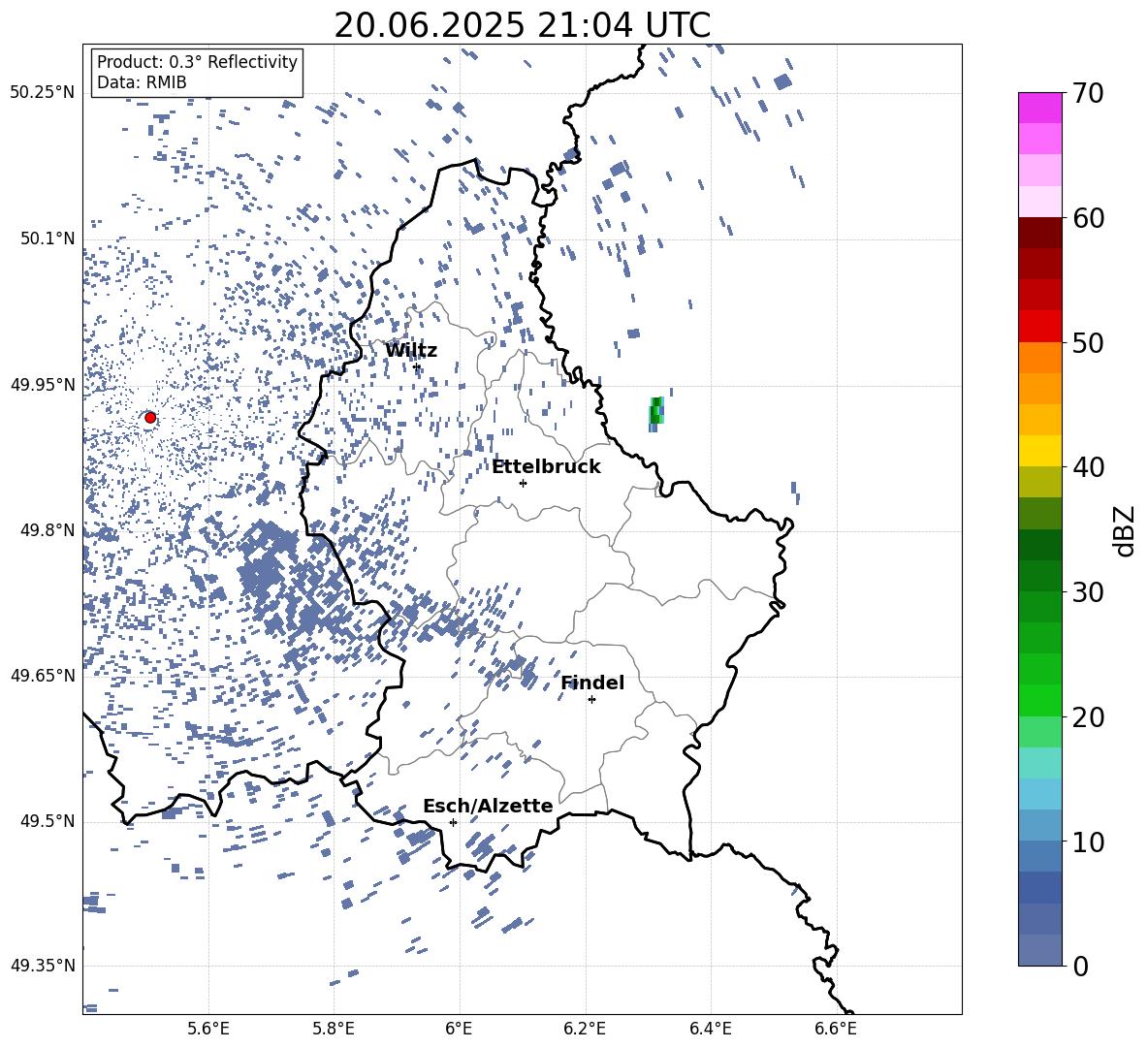Click the 6.4°E longitude tick label
Viewport: 1148px width, 1048px height.
[710, 1029]
